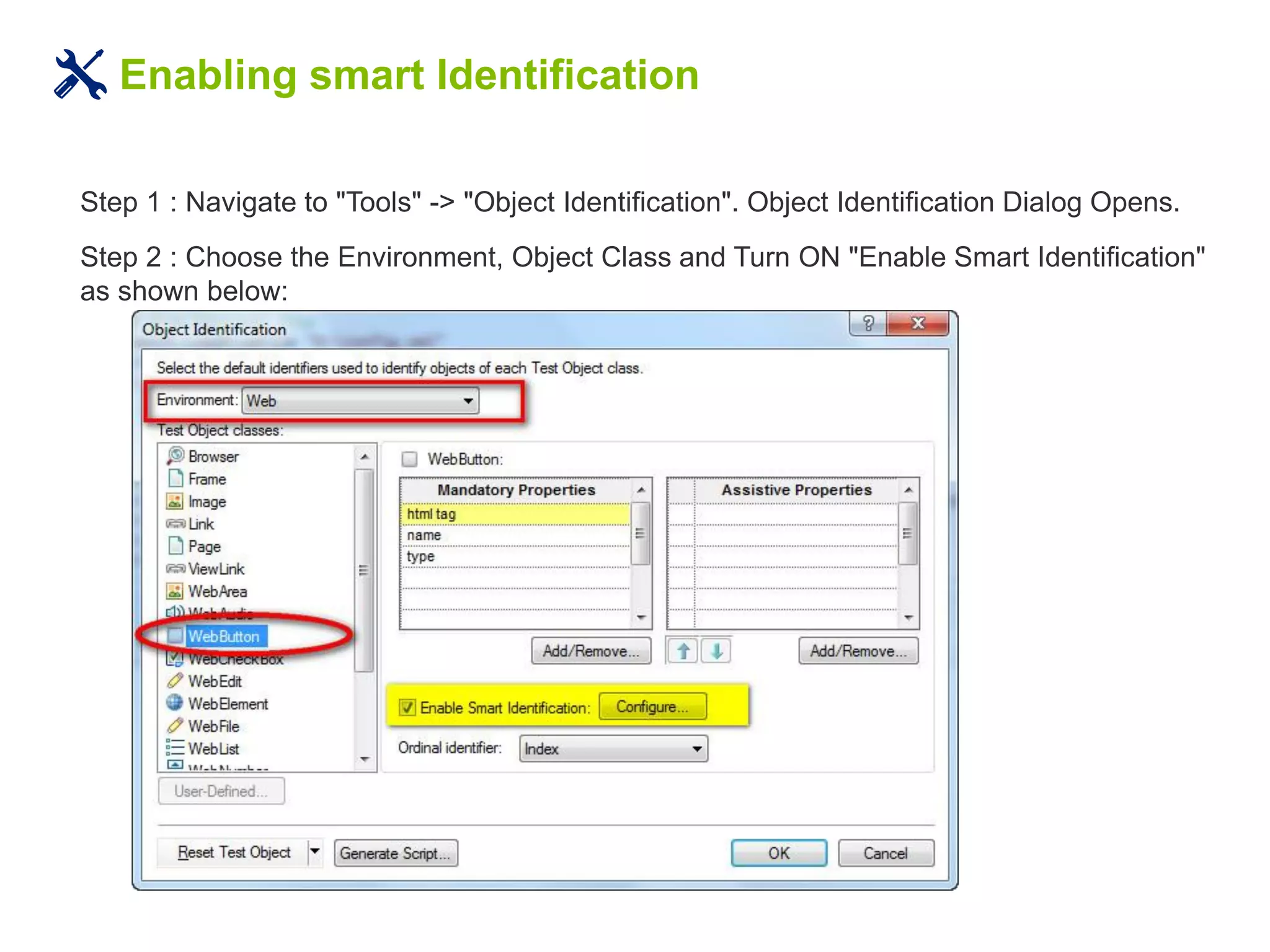Click Mandatory Properties scrollbar down arrow
Viewport: 1270px width, 952px height.
pyautogui.click(x=641, y=617)
